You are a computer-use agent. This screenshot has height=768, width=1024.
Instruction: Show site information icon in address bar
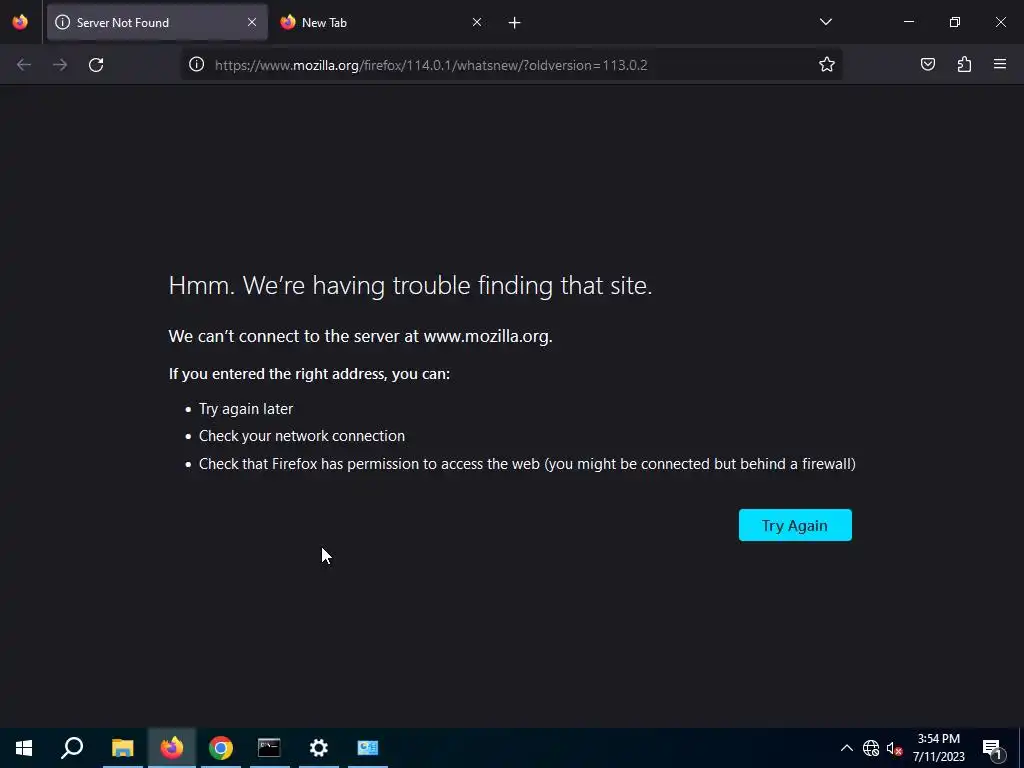click(x=197, y=65)
